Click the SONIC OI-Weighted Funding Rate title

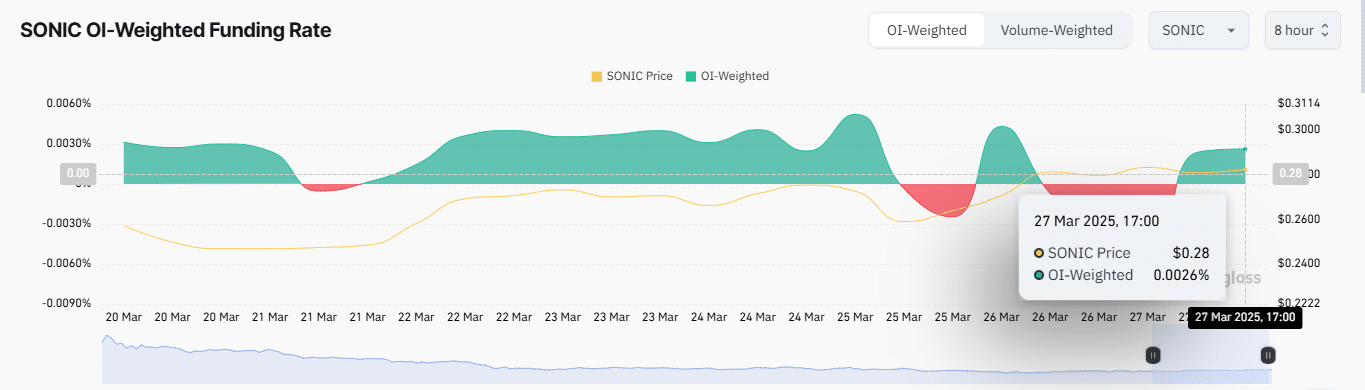176,30
